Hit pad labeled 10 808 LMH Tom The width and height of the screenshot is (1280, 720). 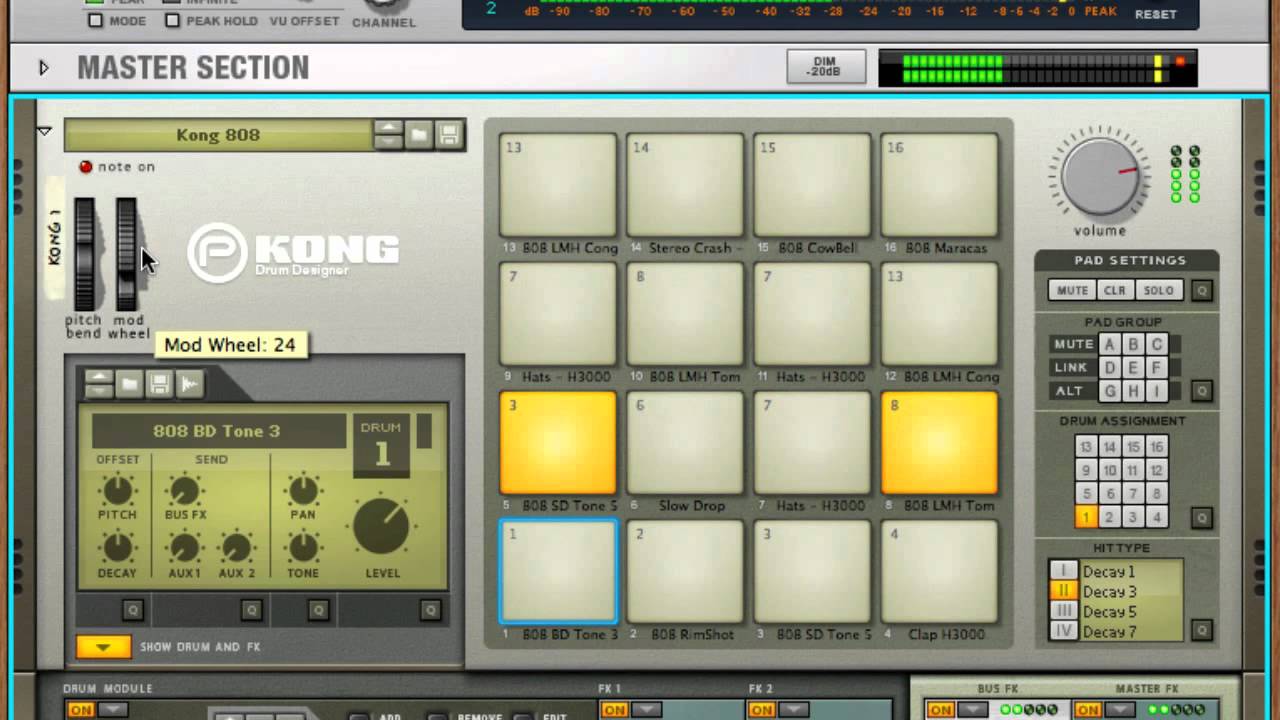(685, 314)
